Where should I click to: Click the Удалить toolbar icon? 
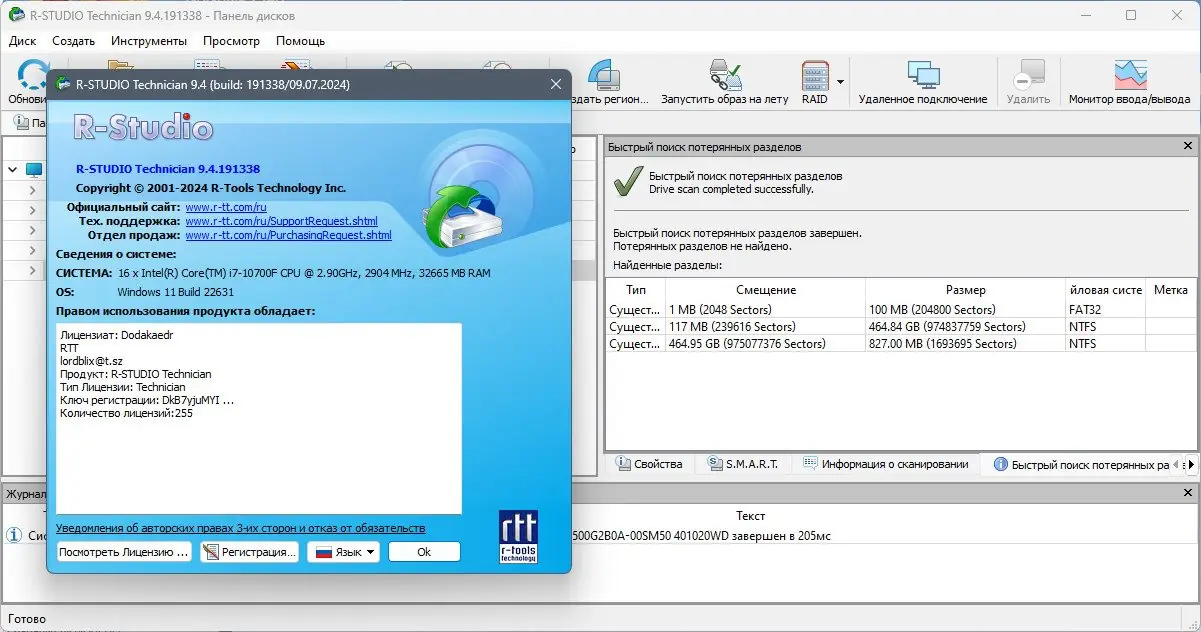click(x=1029, y=76)
